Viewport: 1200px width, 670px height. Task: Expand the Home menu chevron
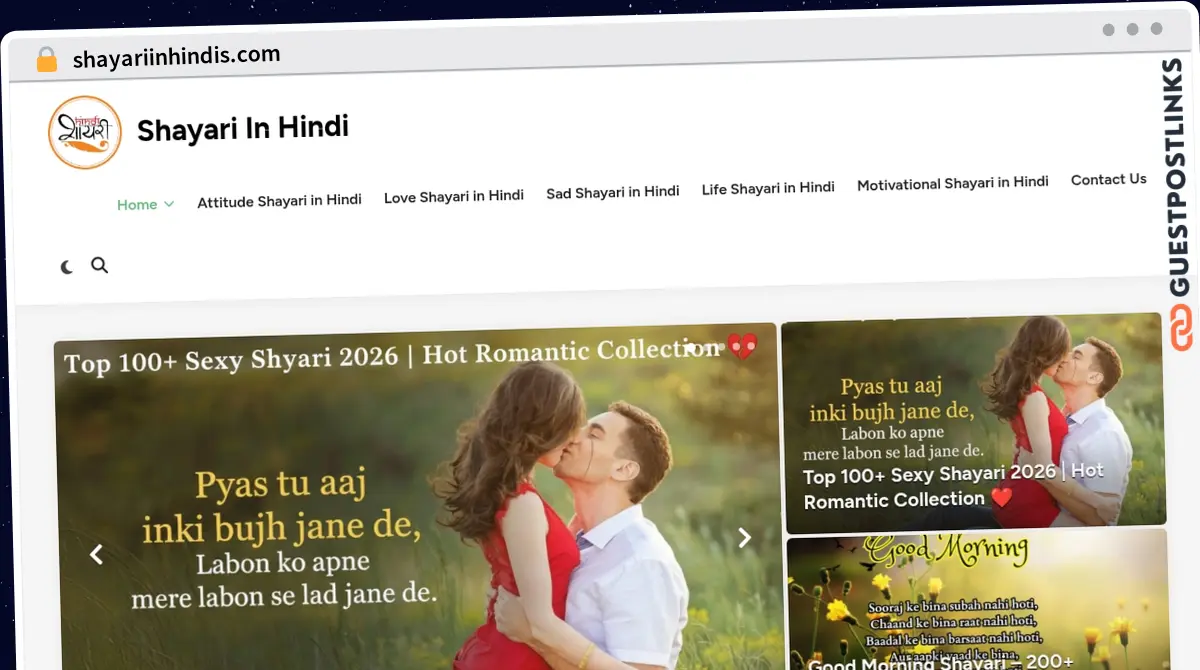coord(169,204)
